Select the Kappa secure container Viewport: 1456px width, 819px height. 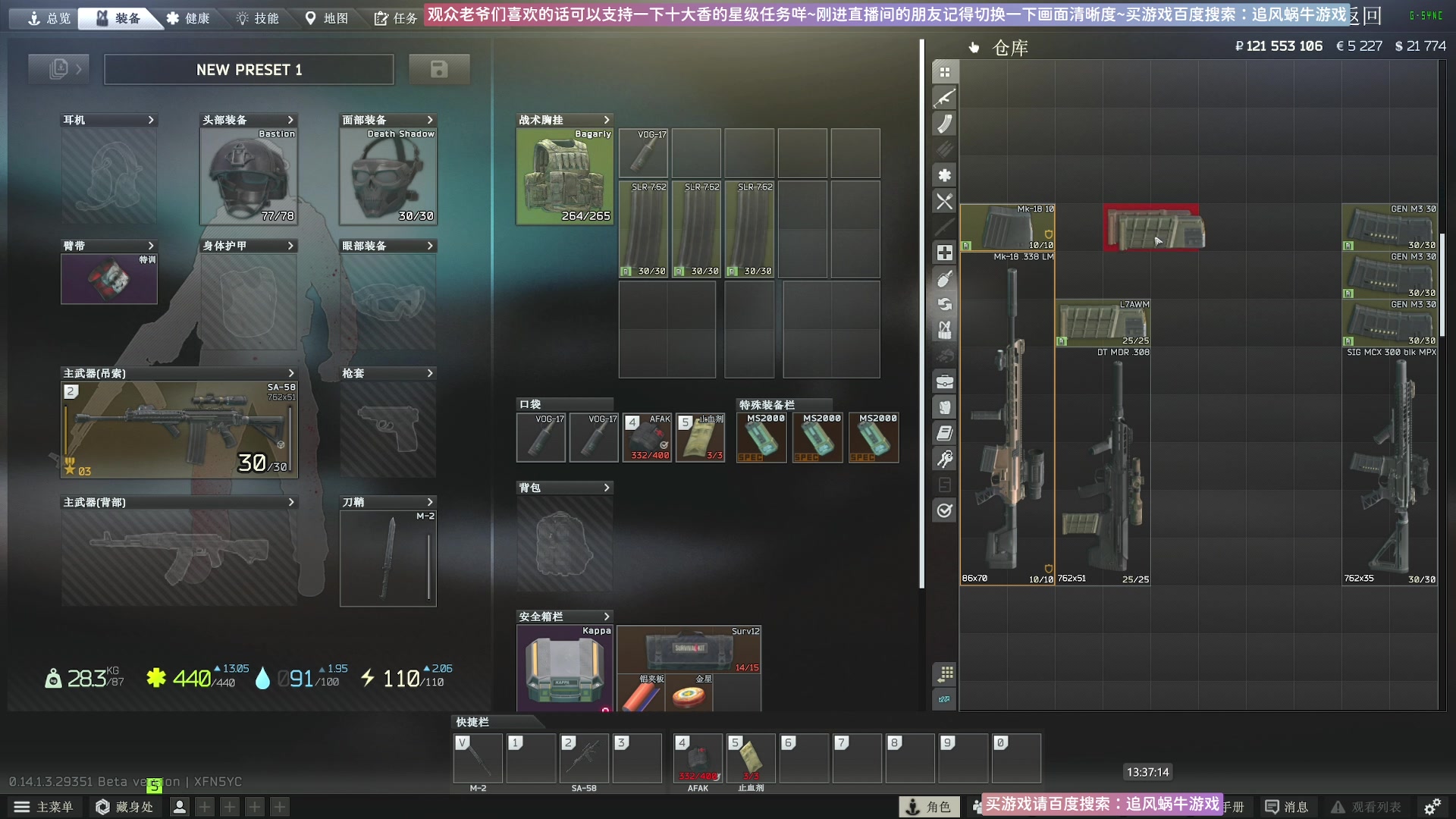coord(565,668)
